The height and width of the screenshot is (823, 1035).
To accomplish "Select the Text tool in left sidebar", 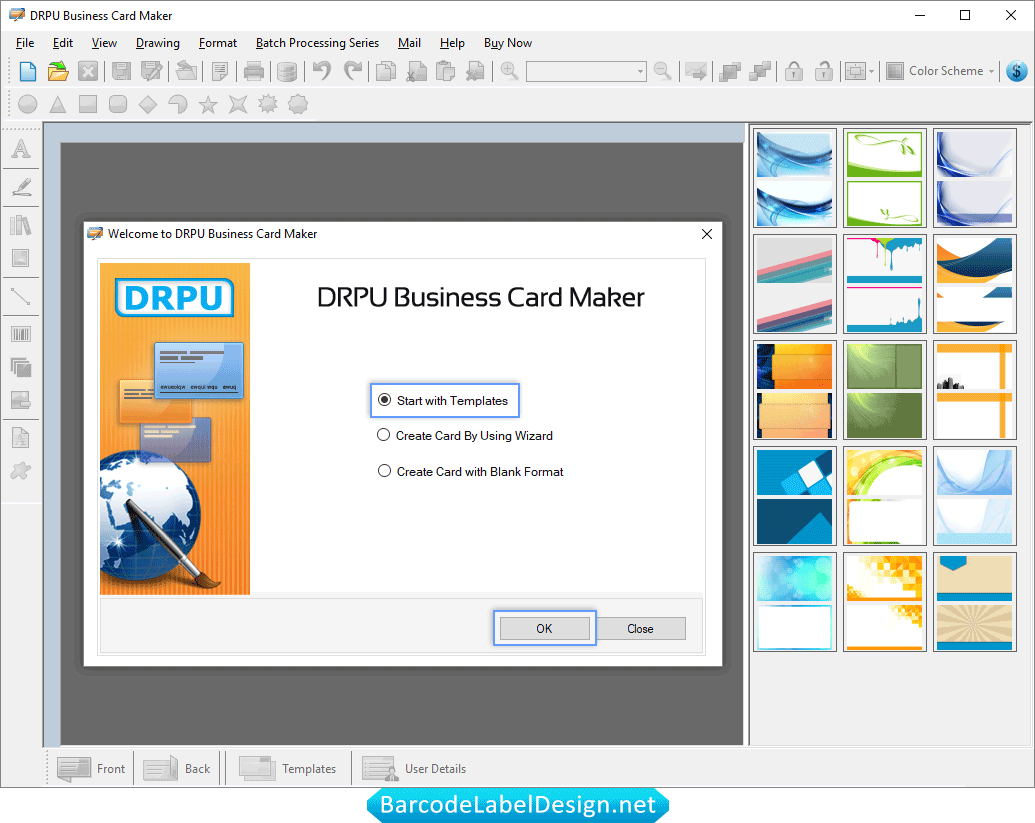I will coord(21,149).
